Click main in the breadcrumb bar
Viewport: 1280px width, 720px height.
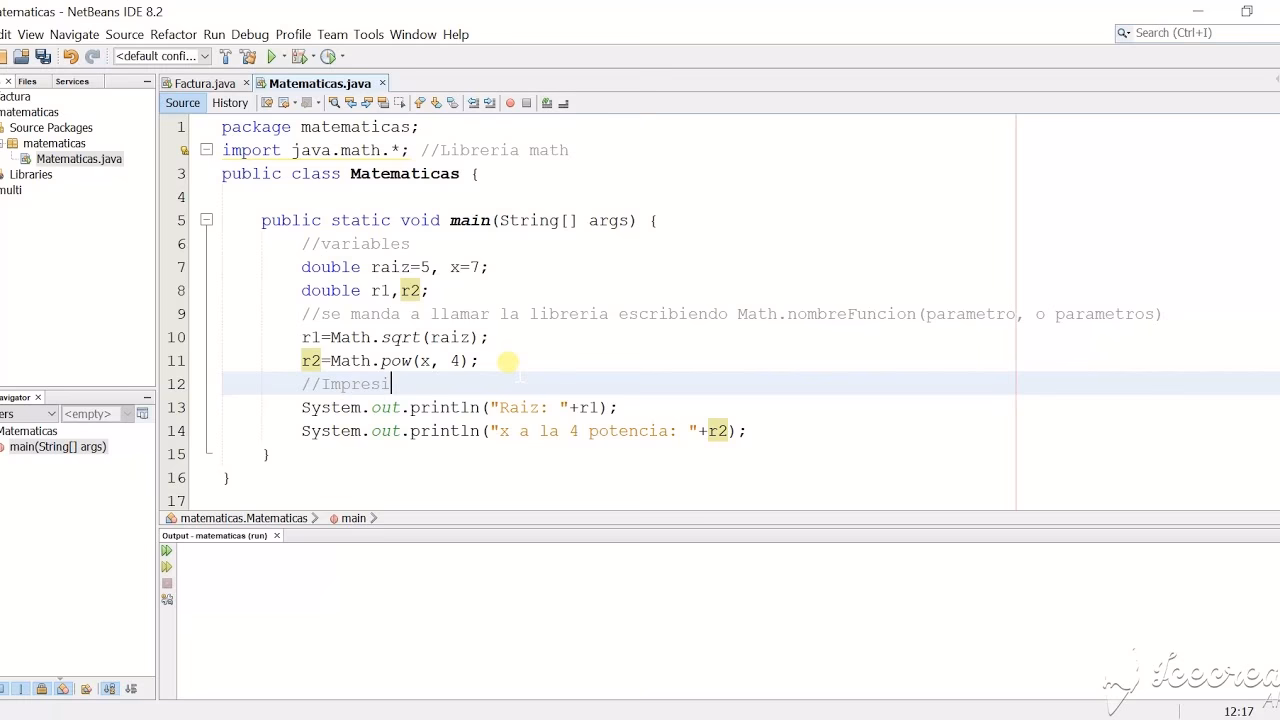[353, 518]
